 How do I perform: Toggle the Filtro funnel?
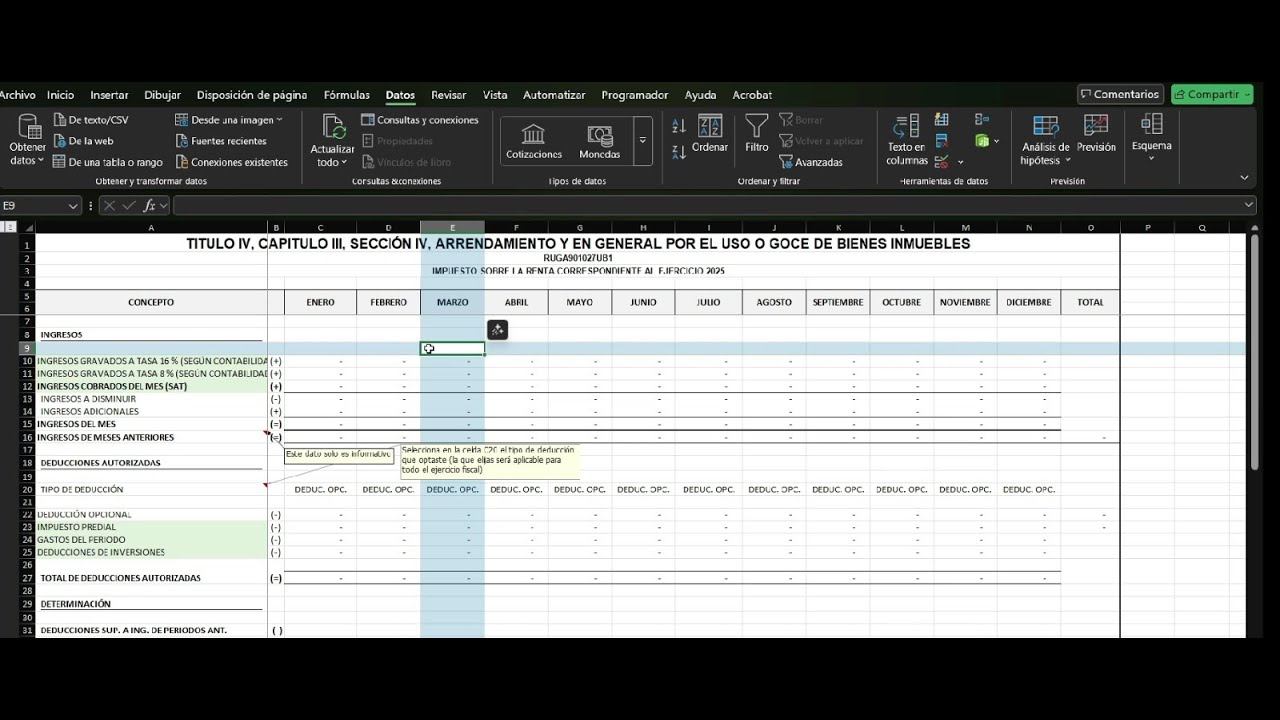click(x=757, y=134)
